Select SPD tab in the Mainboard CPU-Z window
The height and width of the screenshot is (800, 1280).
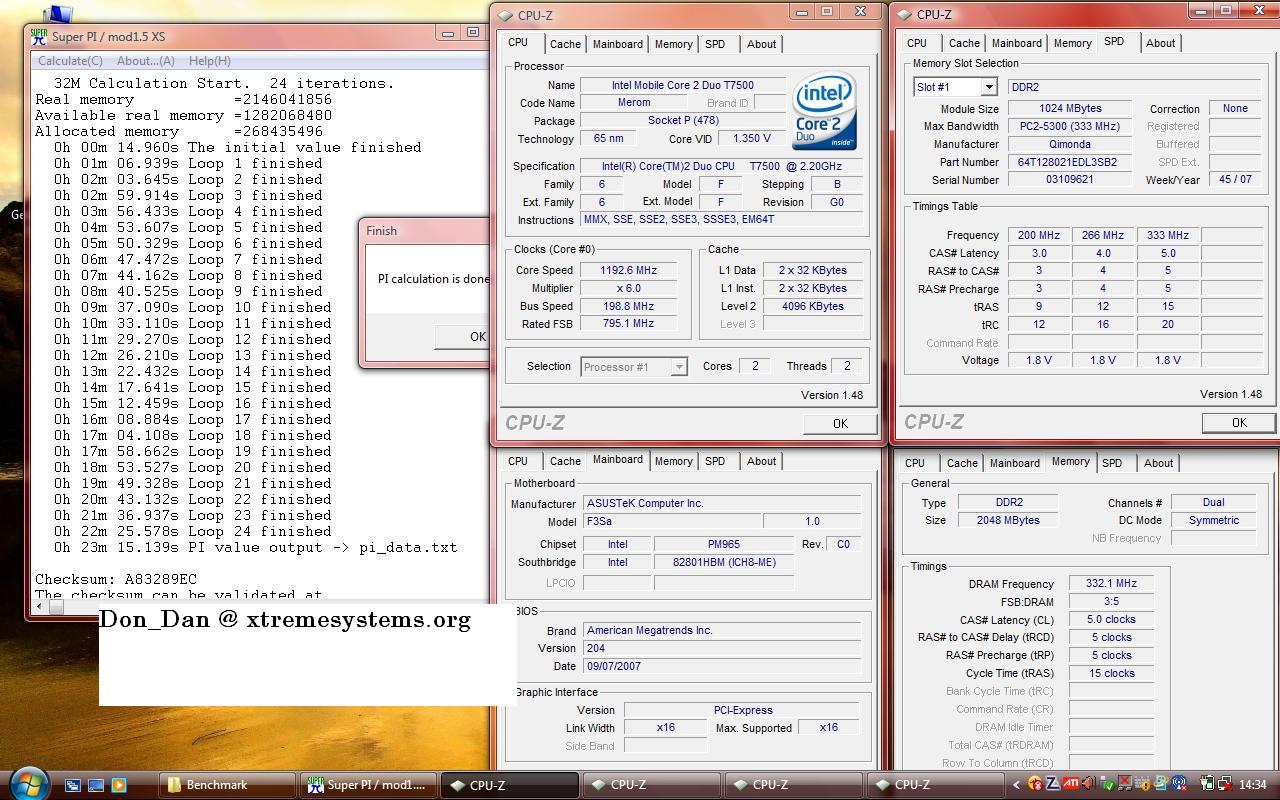click(x=715, y=461)
